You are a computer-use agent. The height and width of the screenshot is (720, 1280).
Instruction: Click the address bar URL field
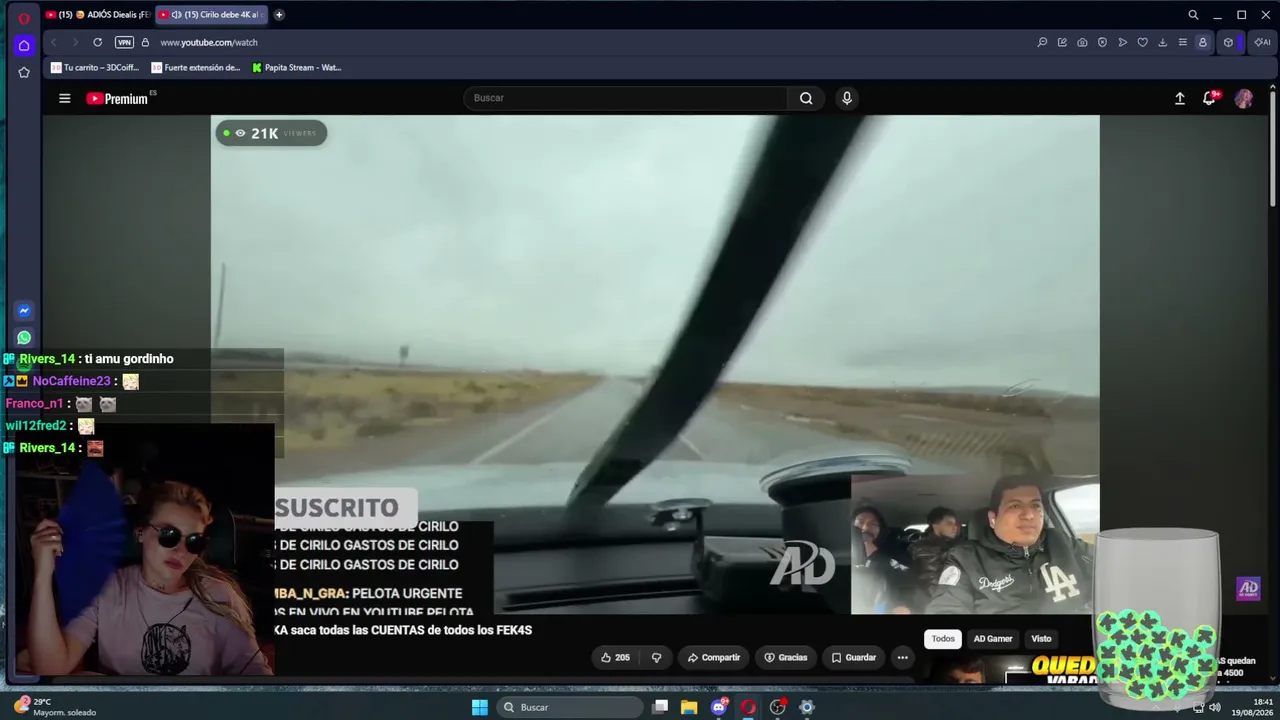pyautogui.click(x=590, y=42)
